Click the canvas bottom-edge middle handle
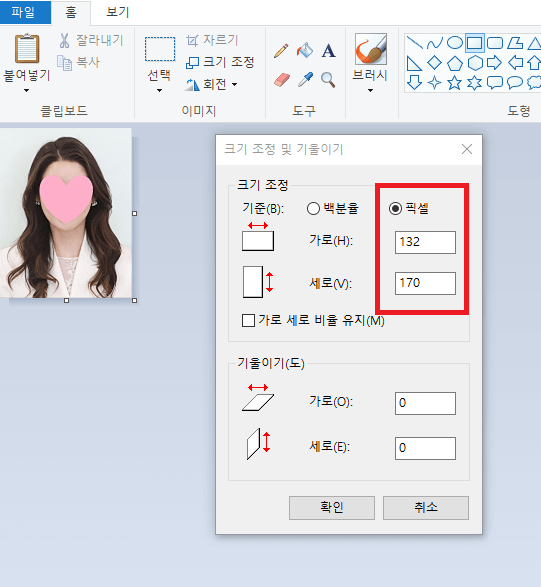541x587 pixels. click(67, 300)
